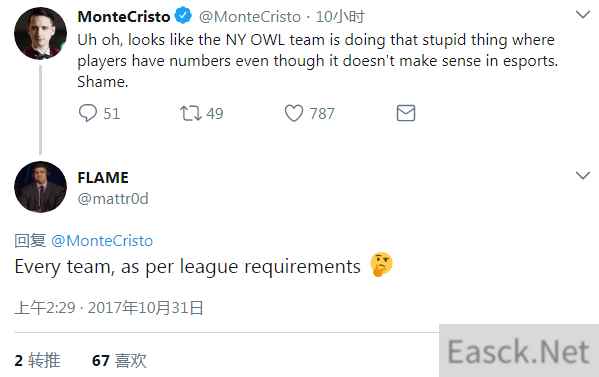
Task: View the 67 喜欢 likes list
Action: (x=119, y=360)
